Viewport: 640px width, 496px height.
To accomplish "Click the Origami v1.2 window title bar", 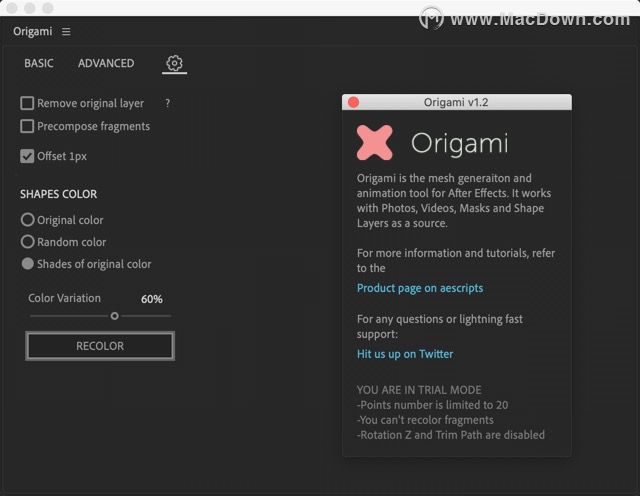I will click(x=456, y=102).
